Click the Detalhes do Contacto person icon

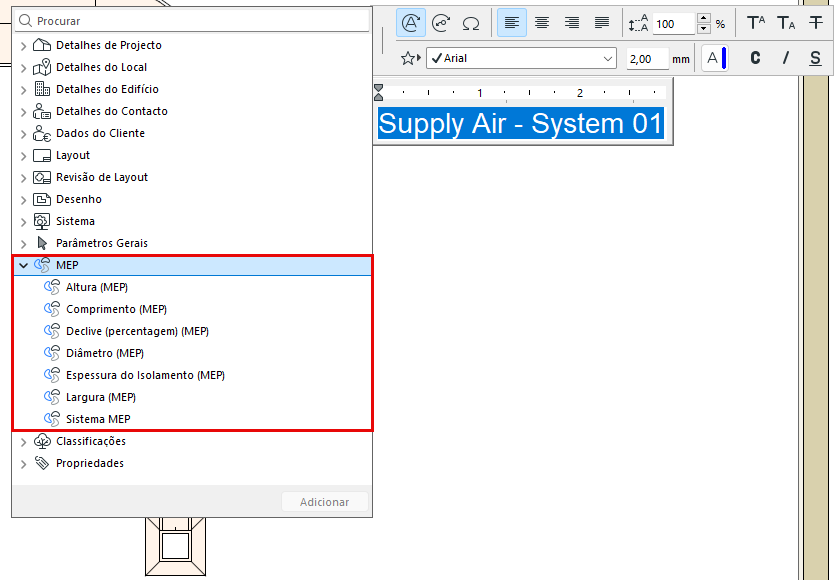pyautogui.click(x=42, y=111)
